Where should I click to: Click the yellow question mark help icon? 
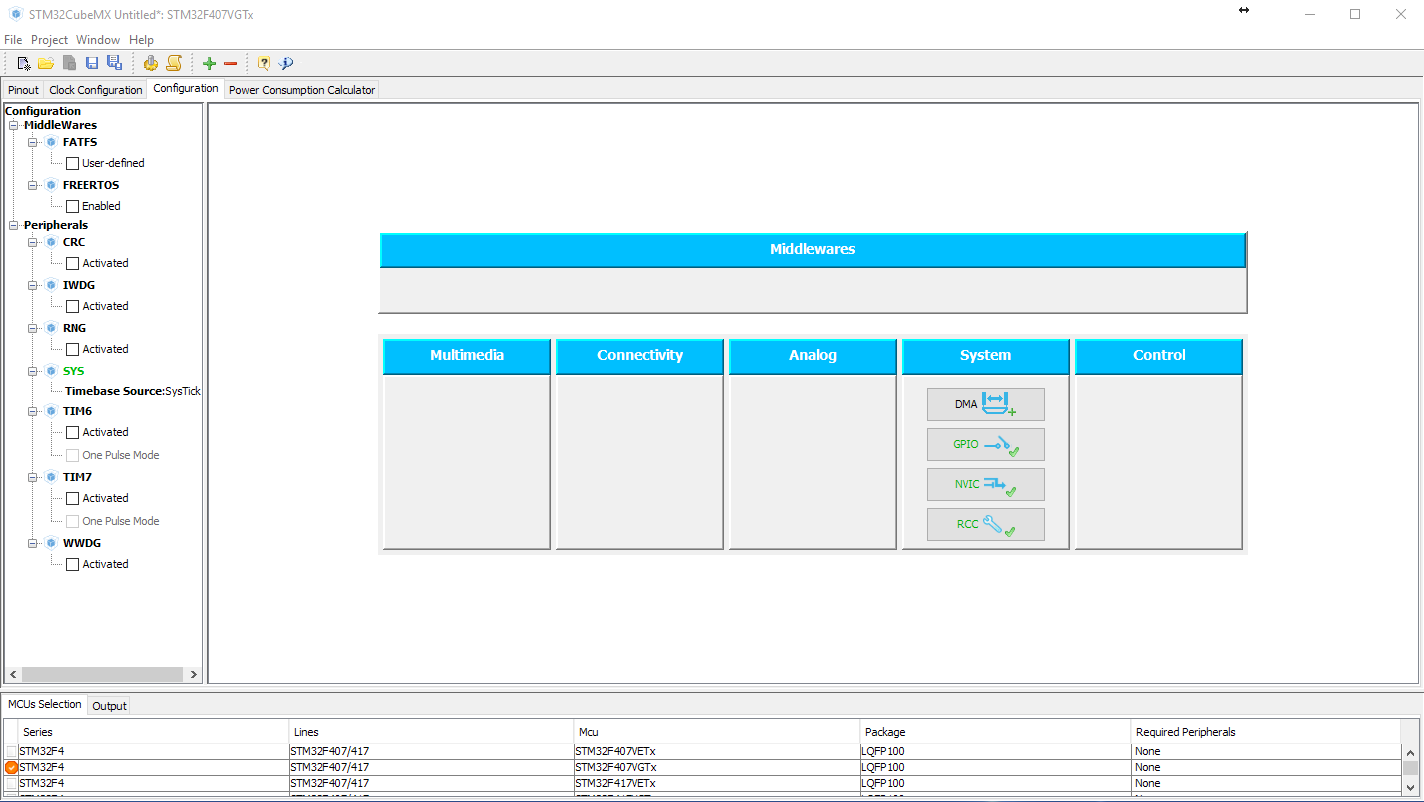pyautogui.click(x=264, y=63)
